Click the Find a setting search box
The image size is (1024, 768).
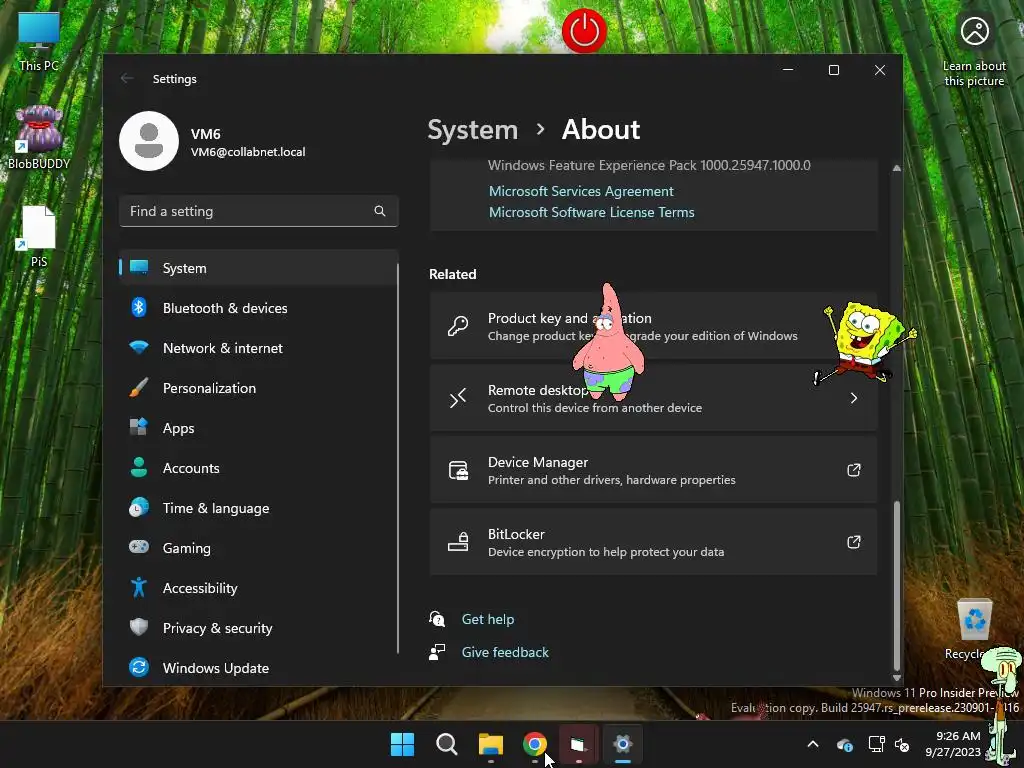[x=259, y=211]
